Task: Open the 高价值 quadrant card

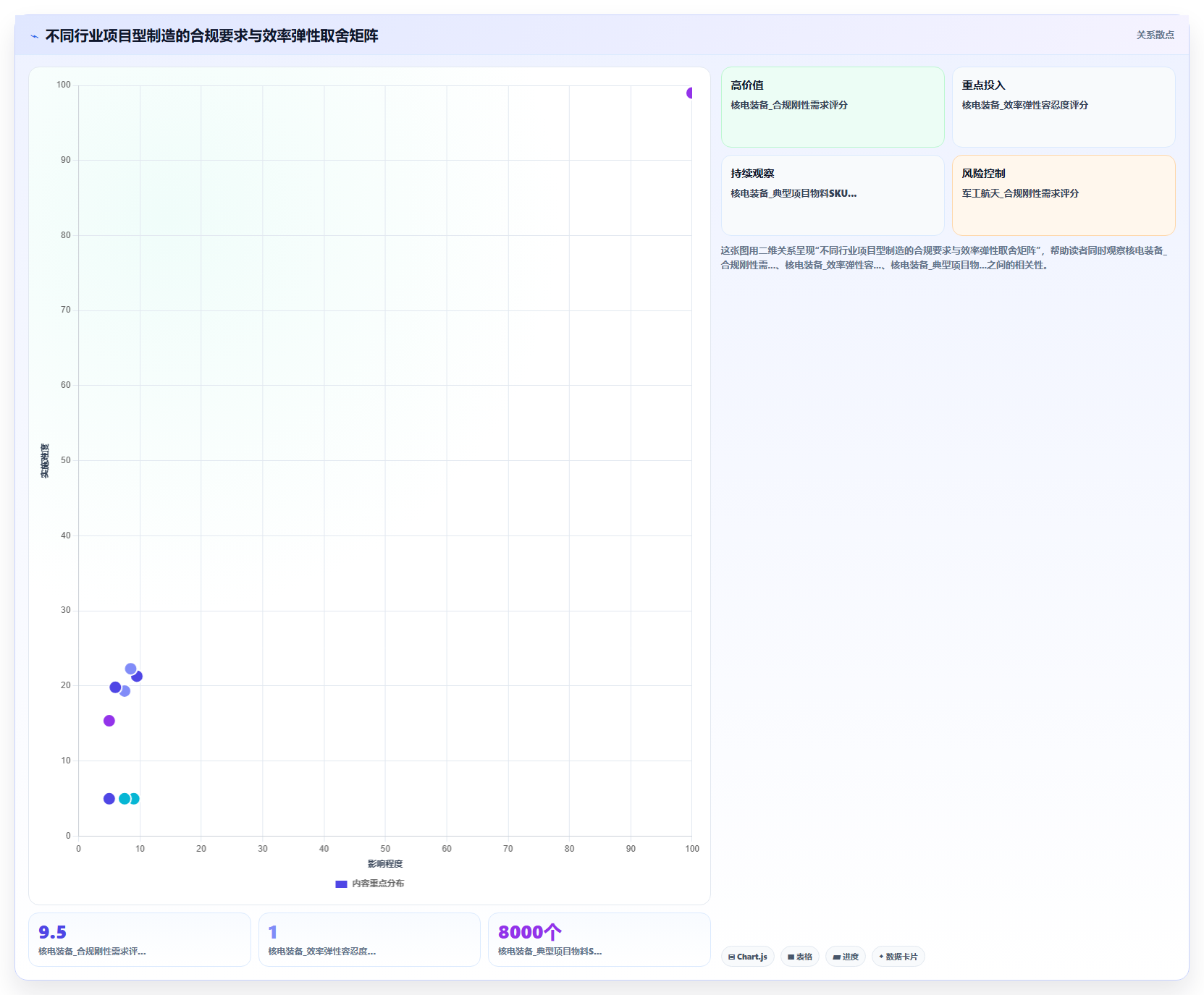Action: click(833, 107)
